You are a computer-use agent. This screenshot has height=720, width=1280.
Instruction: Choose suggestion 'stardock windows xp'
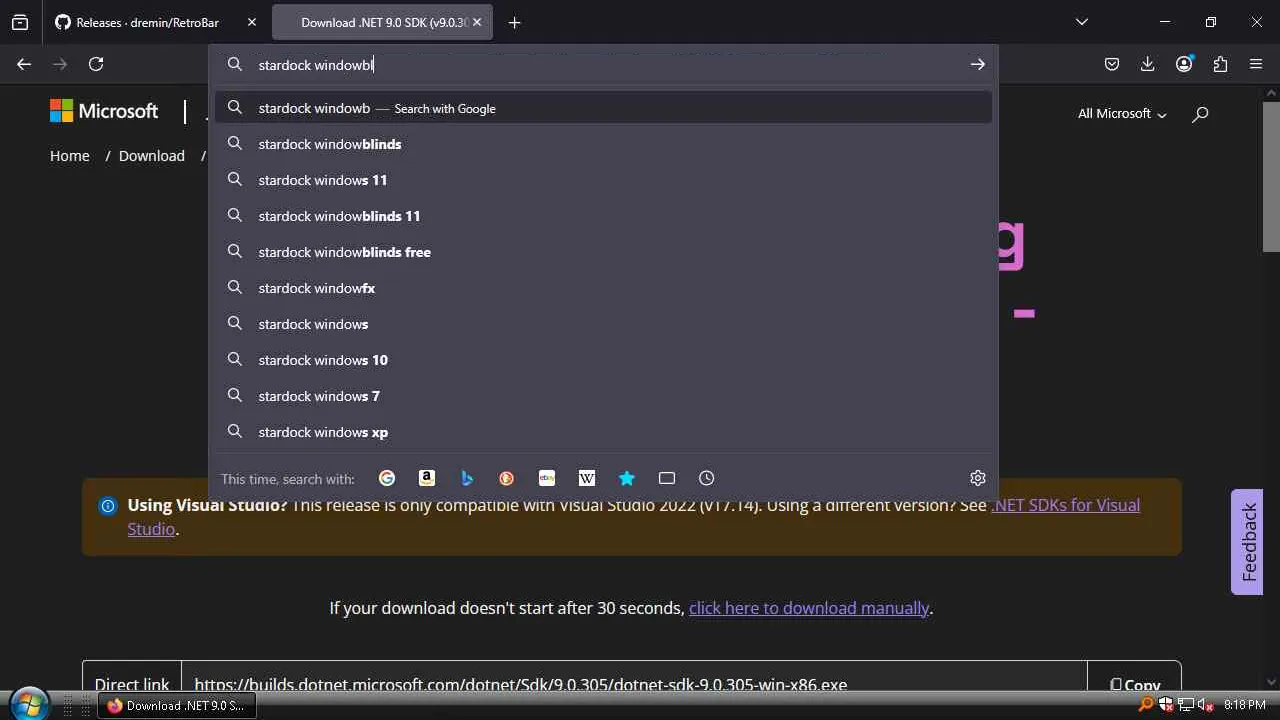click(603, 432)
